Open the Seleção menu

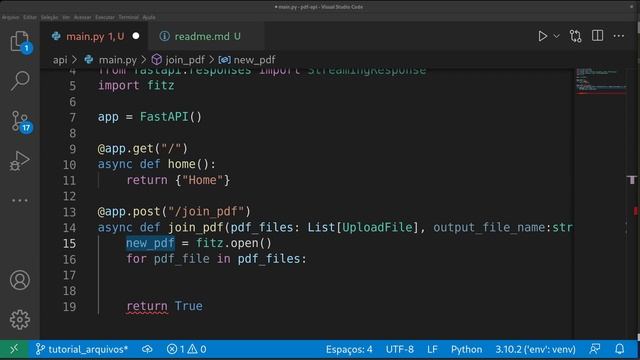click(x=49, y=17)
